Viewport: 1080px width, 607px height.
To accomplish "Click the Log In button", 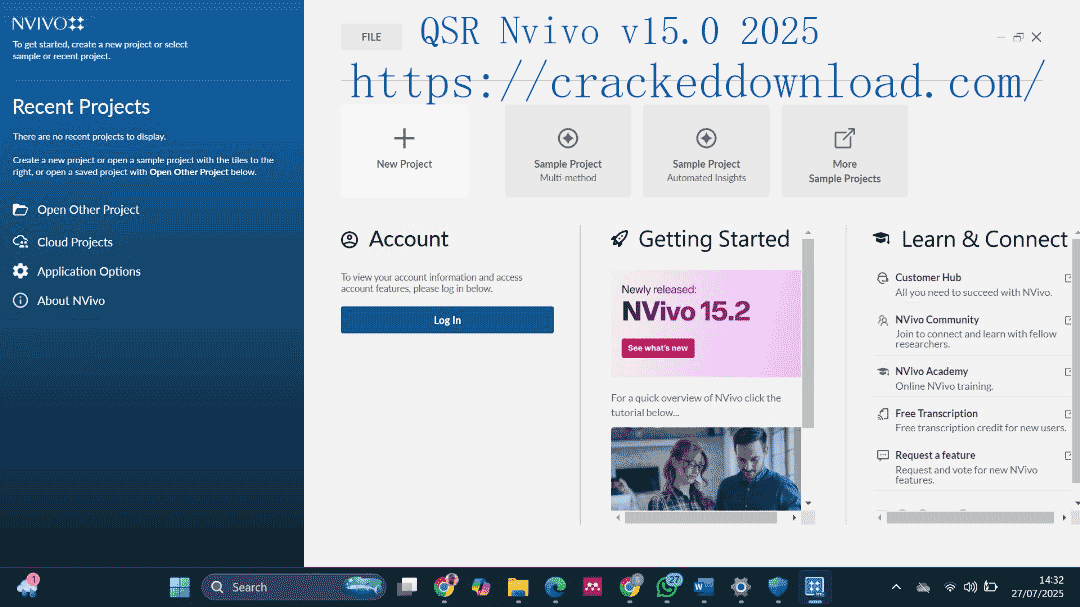I will [447, 320].
